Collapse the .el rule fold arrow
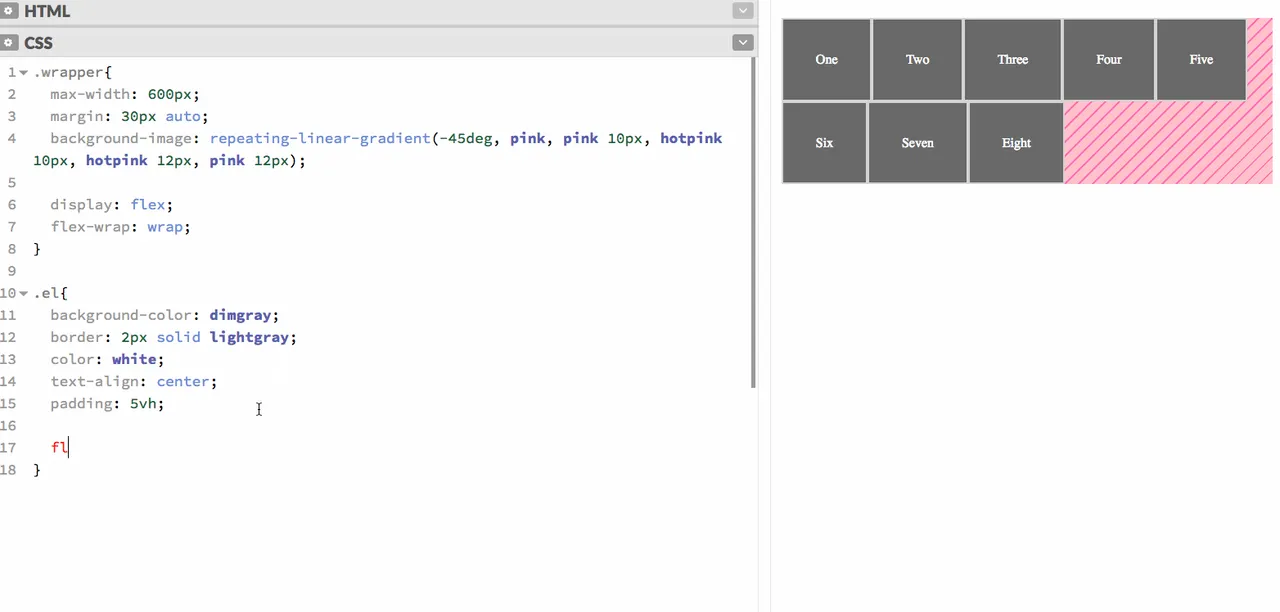The image size is (1280, 612). (x=24, y=293)
